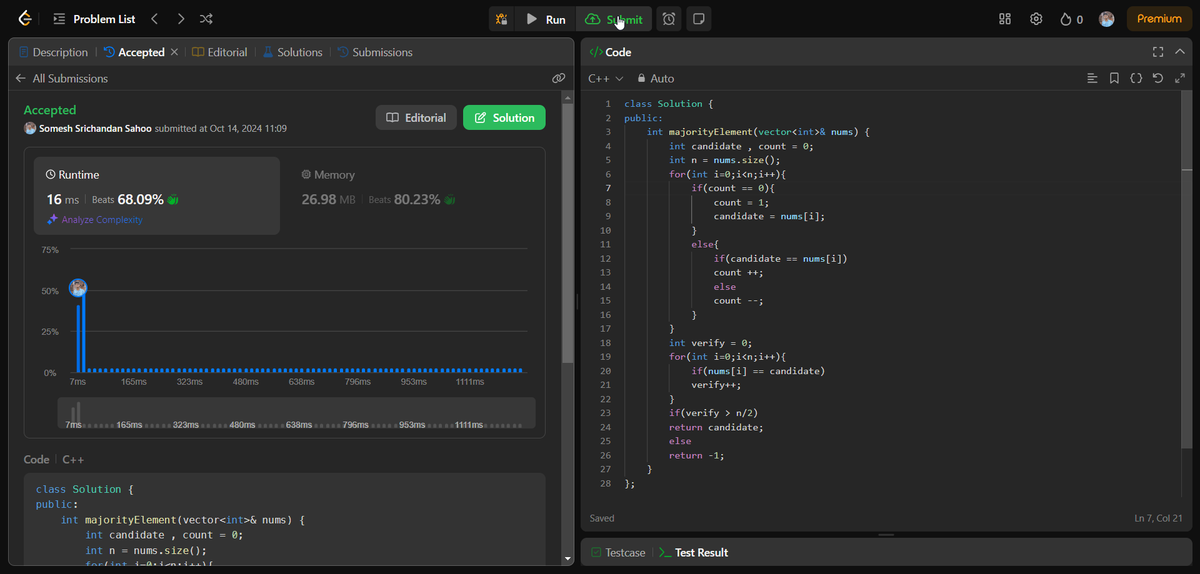Screen dimensions: 1200x574
Task: Maximize Code panel fullscreen icon
Action: pos(1158,52)
